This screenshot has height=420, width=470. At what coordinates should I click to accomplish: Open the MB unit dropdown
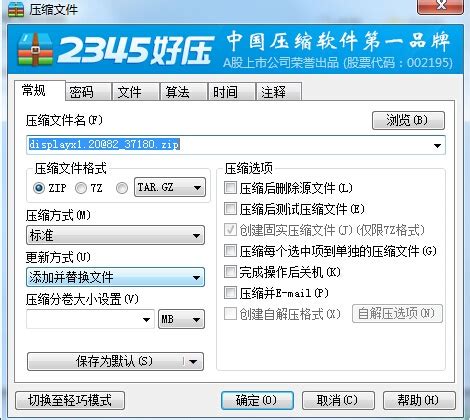(x=181, y=319)
